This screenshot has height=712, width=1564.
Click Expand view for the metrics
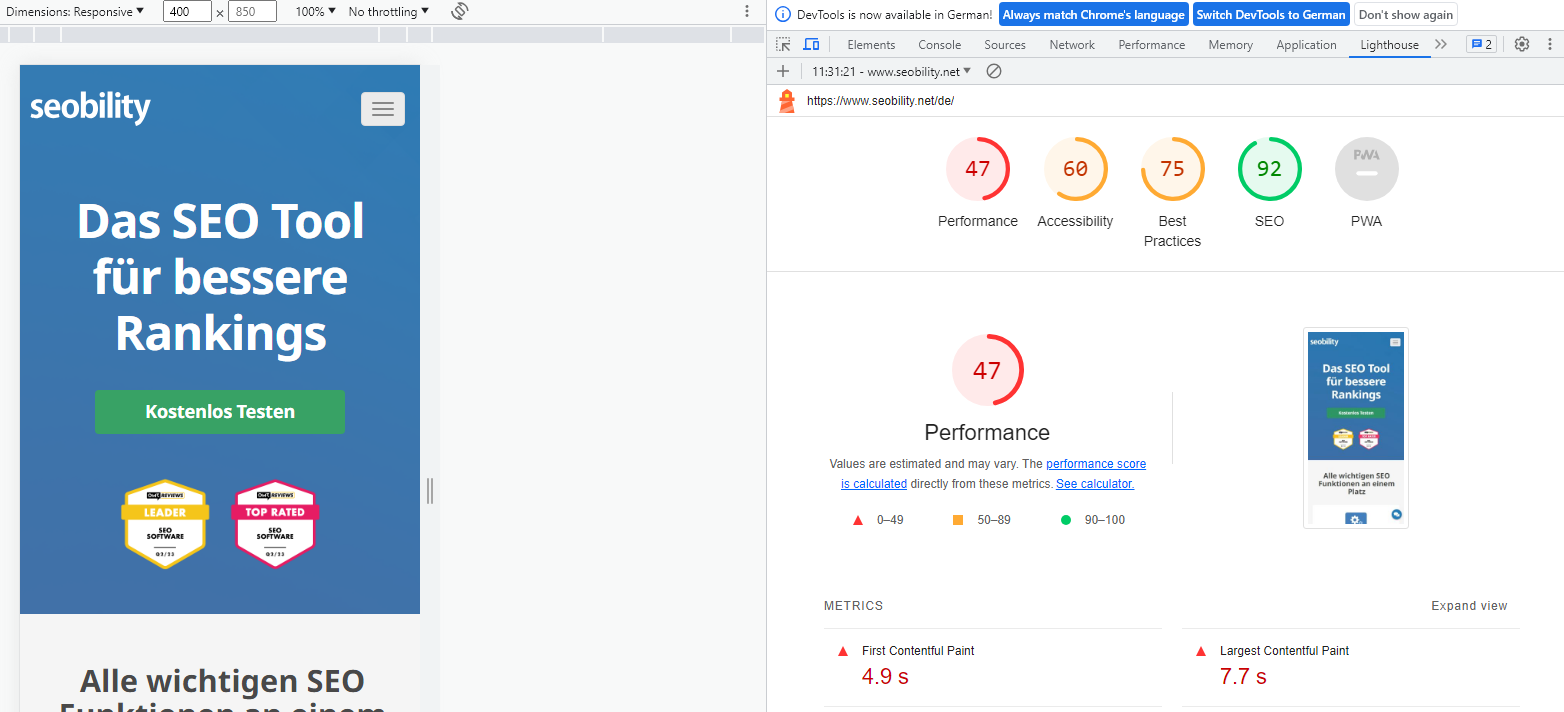coord(1469,606)
